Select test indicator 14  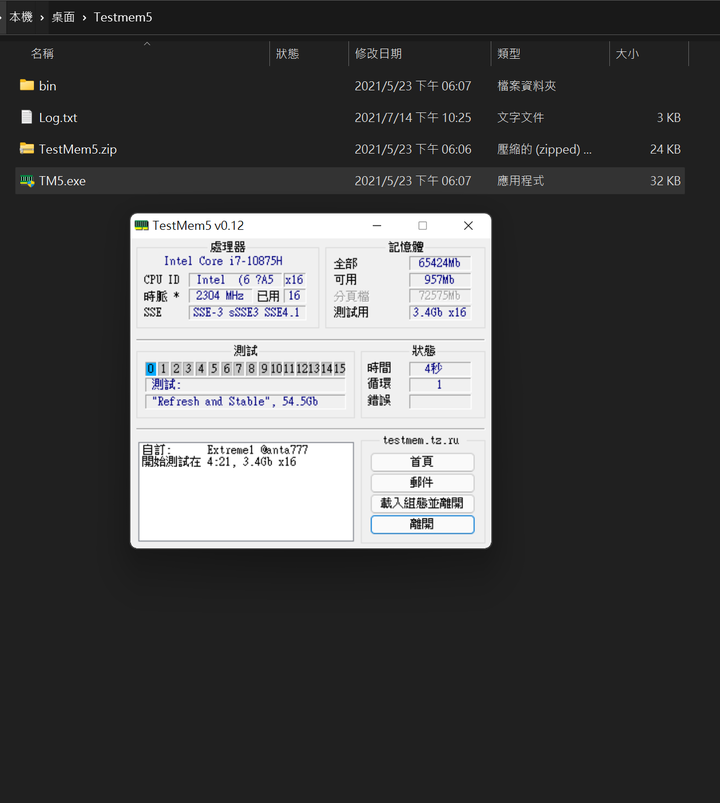[x=326, y=368]
